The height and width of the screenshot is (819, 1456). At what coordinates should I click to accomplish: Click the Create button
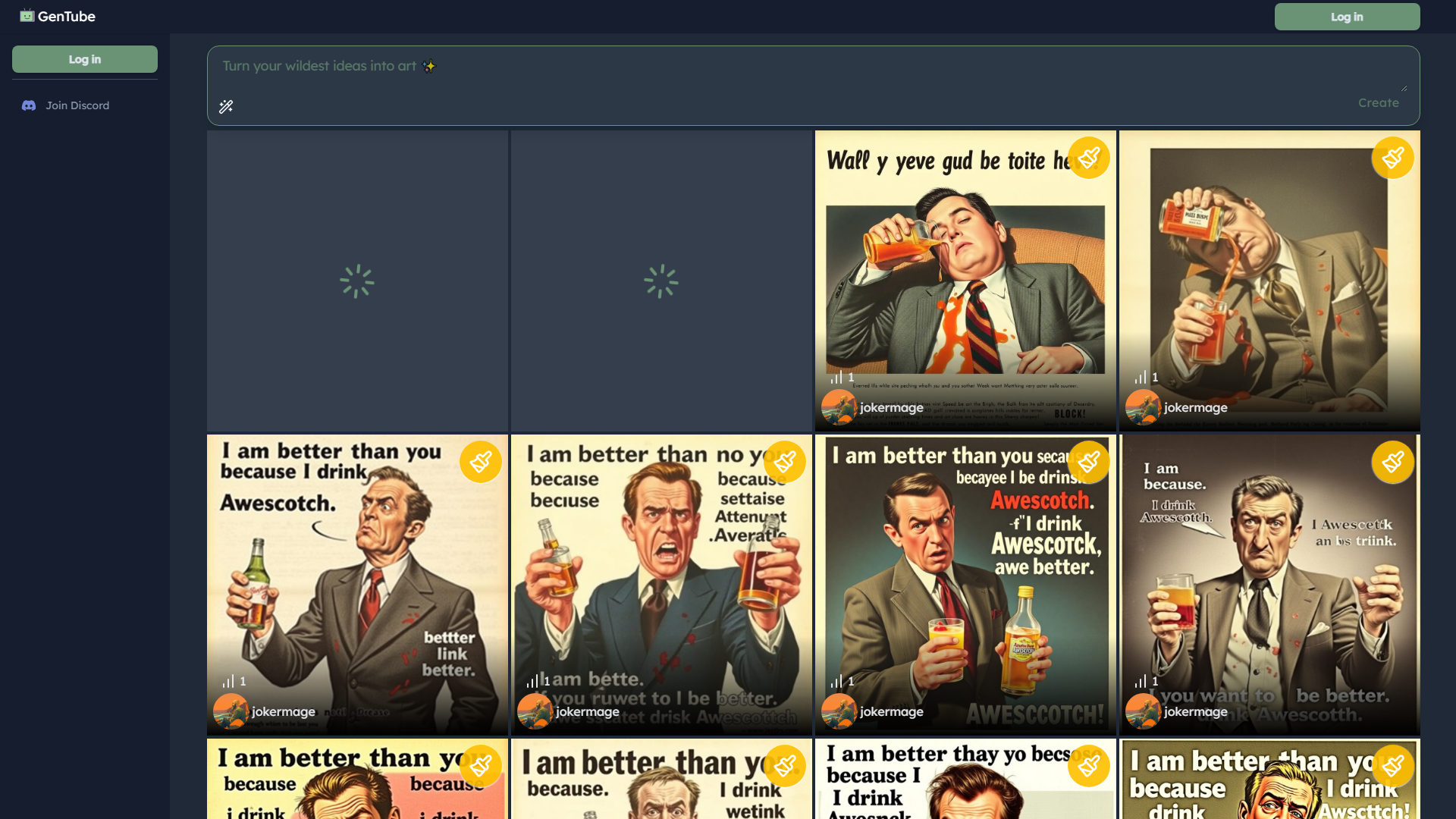click(x=1378, y=102)
